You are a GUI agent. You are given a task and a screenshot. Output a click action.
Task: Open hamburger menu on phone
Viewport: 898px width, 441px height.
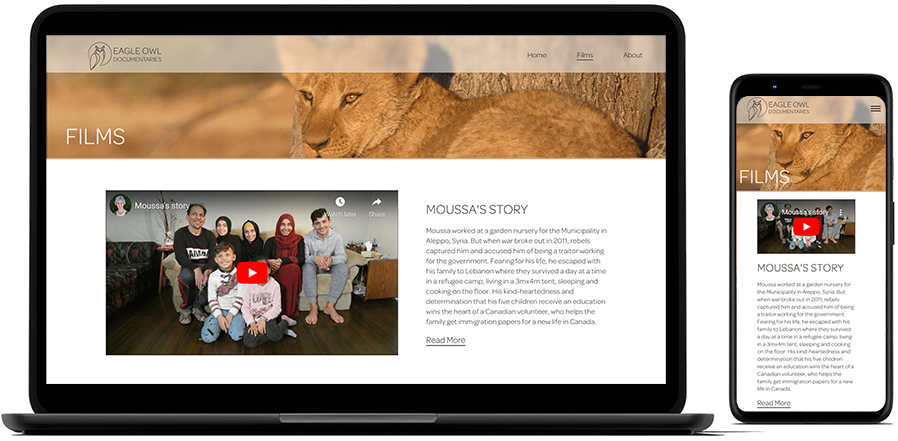(x=876, y=109)
